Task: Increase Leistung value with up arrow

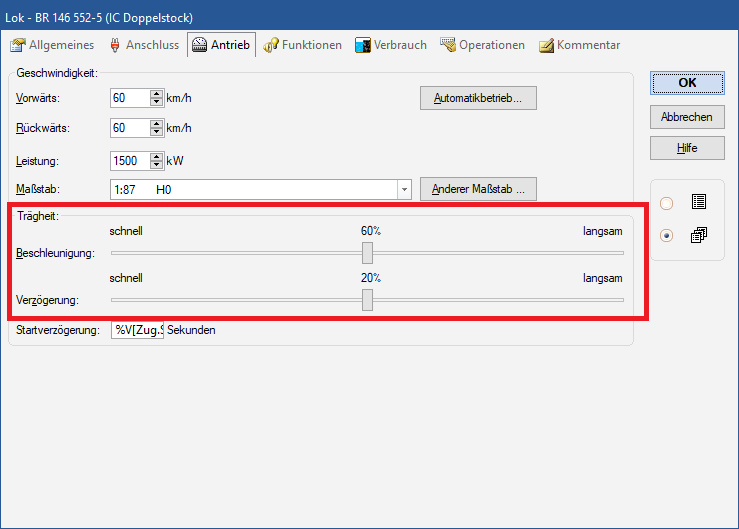Action: pos(156,156)
